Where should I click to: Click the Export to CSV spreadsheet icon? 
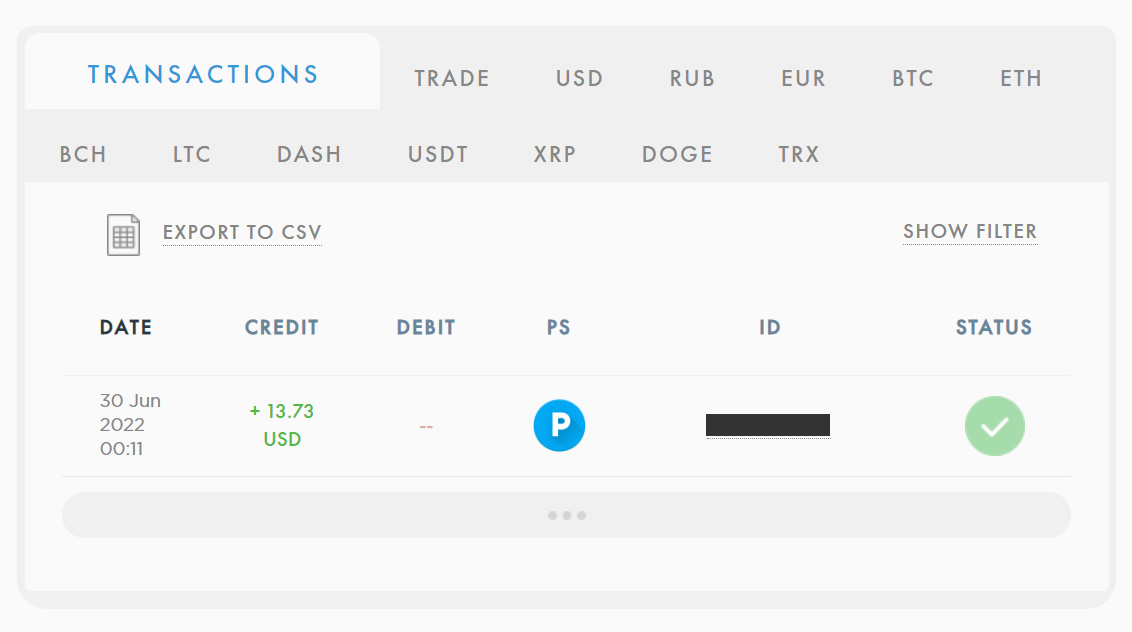pyautogui.click(x=123, y=233)
